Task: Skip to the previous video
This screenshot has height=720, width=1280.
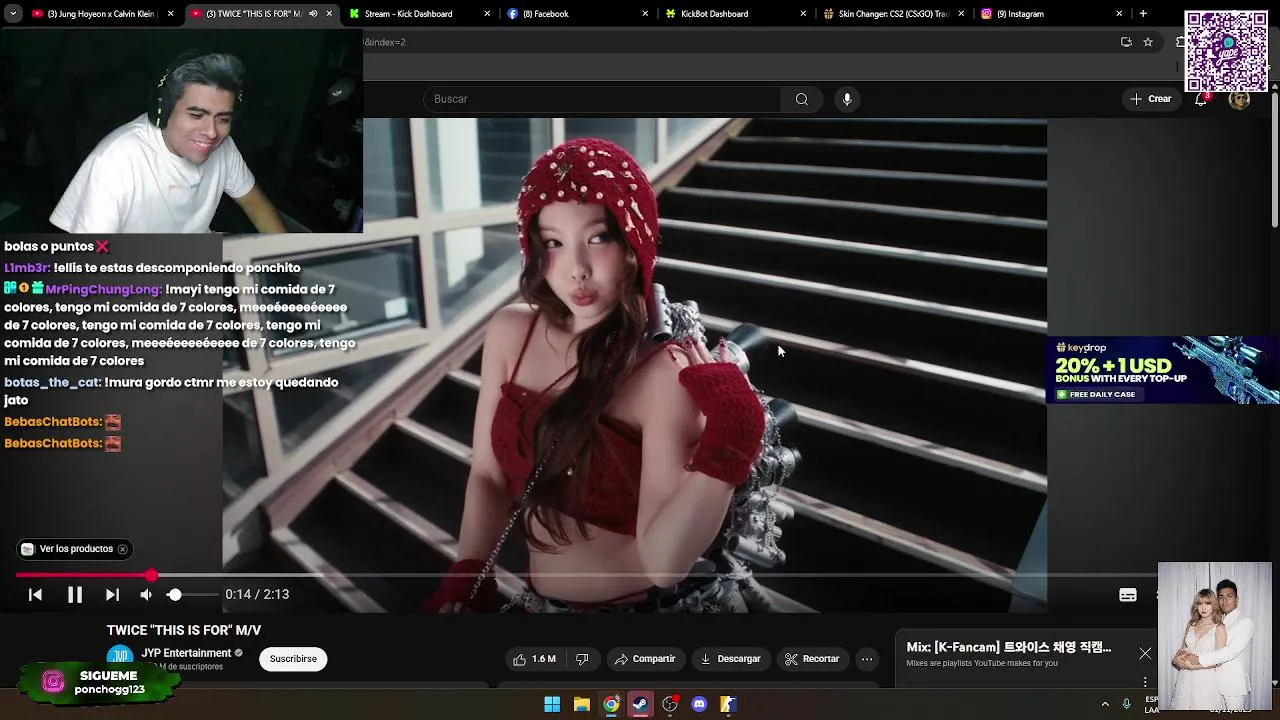Action: (35, 595)
